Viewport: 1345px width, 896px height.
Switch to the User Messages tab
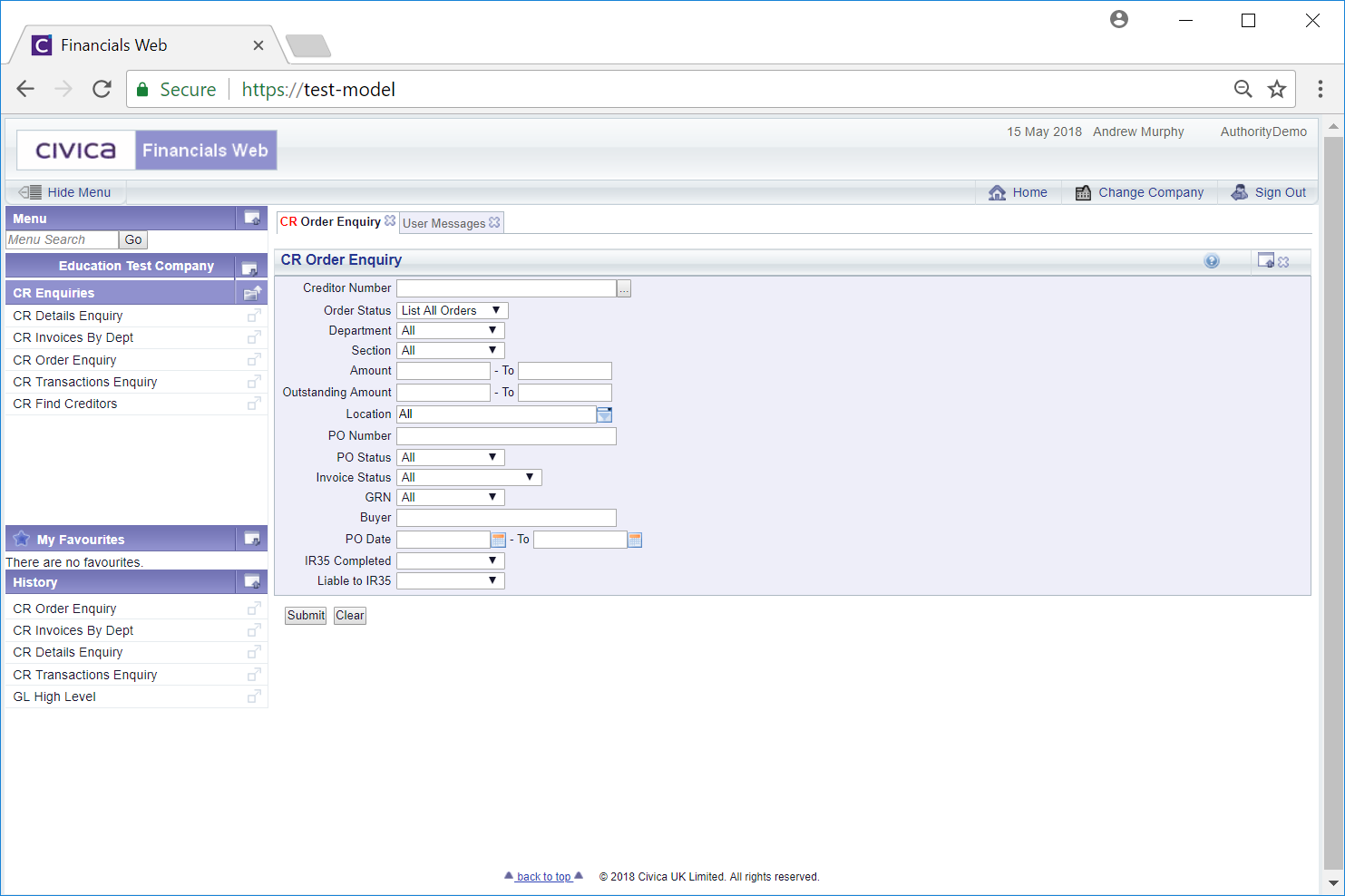[x=444, y=223]
